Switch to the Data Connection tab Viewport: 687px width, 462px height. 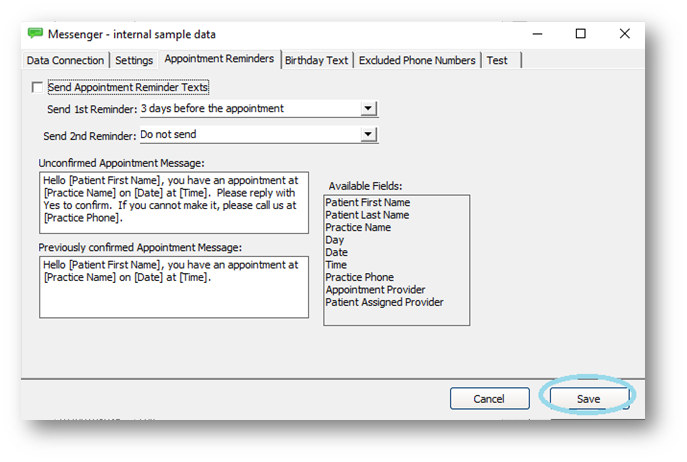click(65, 60)
